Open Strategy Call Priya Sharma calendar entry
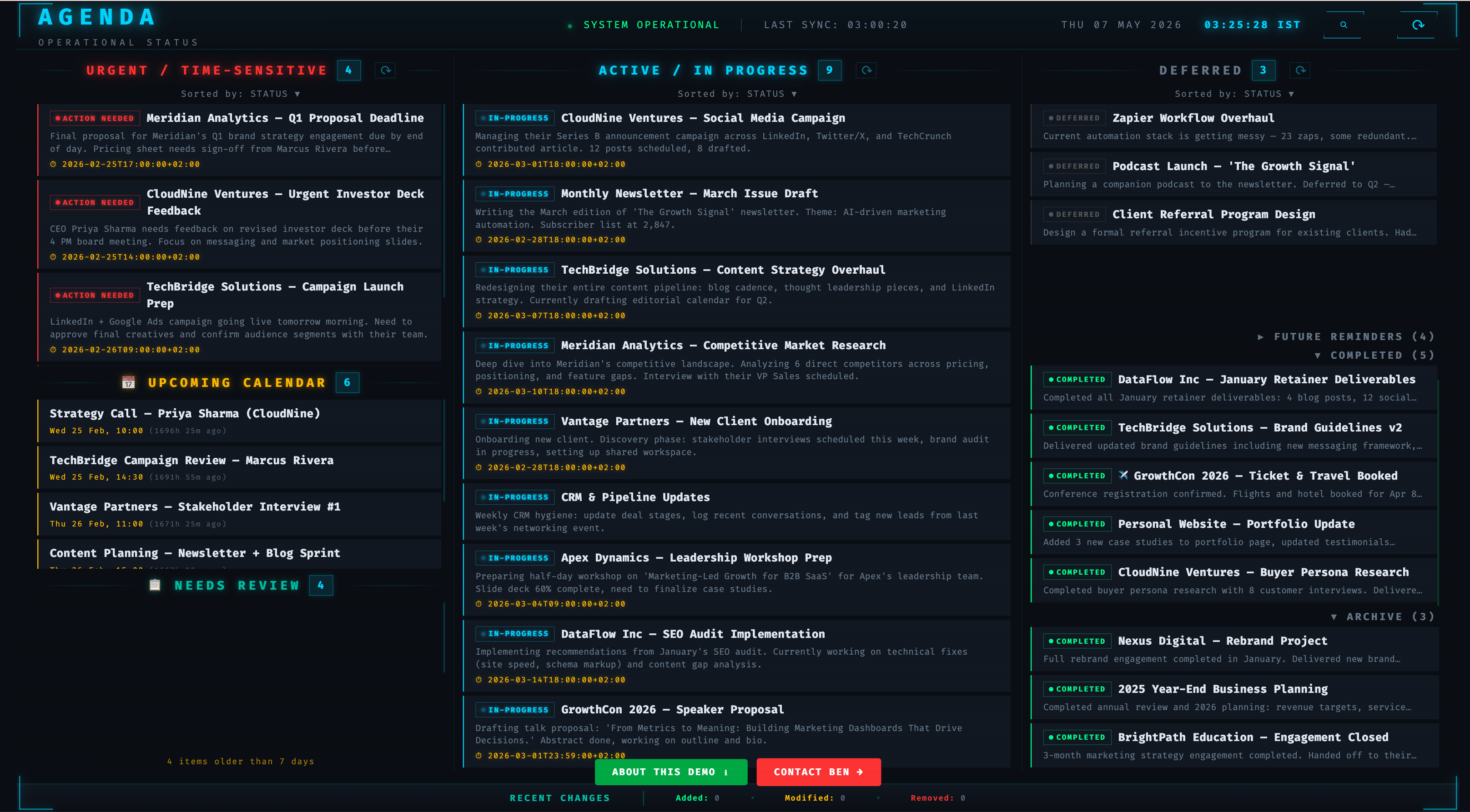The height and width of the screenshot is (812, 1470). [x=240, y=421]
